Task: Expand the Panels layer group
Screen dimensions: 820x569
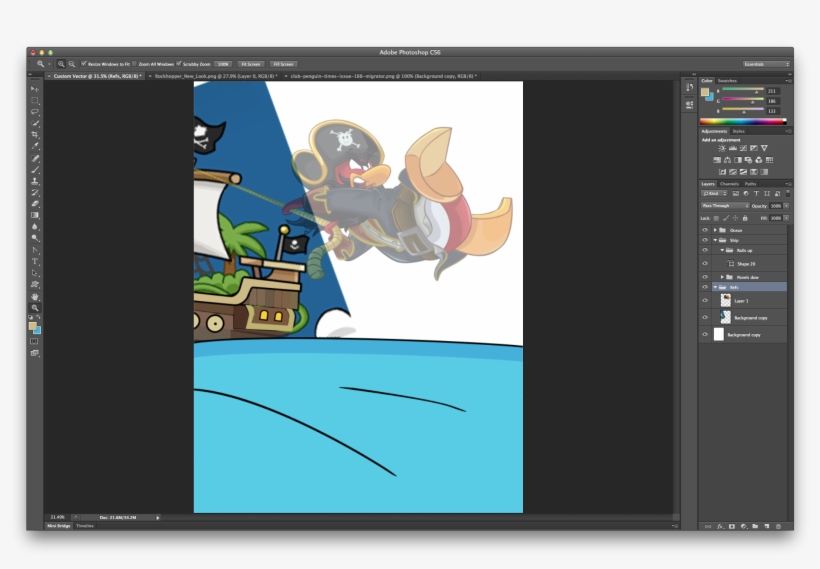Action: click(x=722, y=277)
